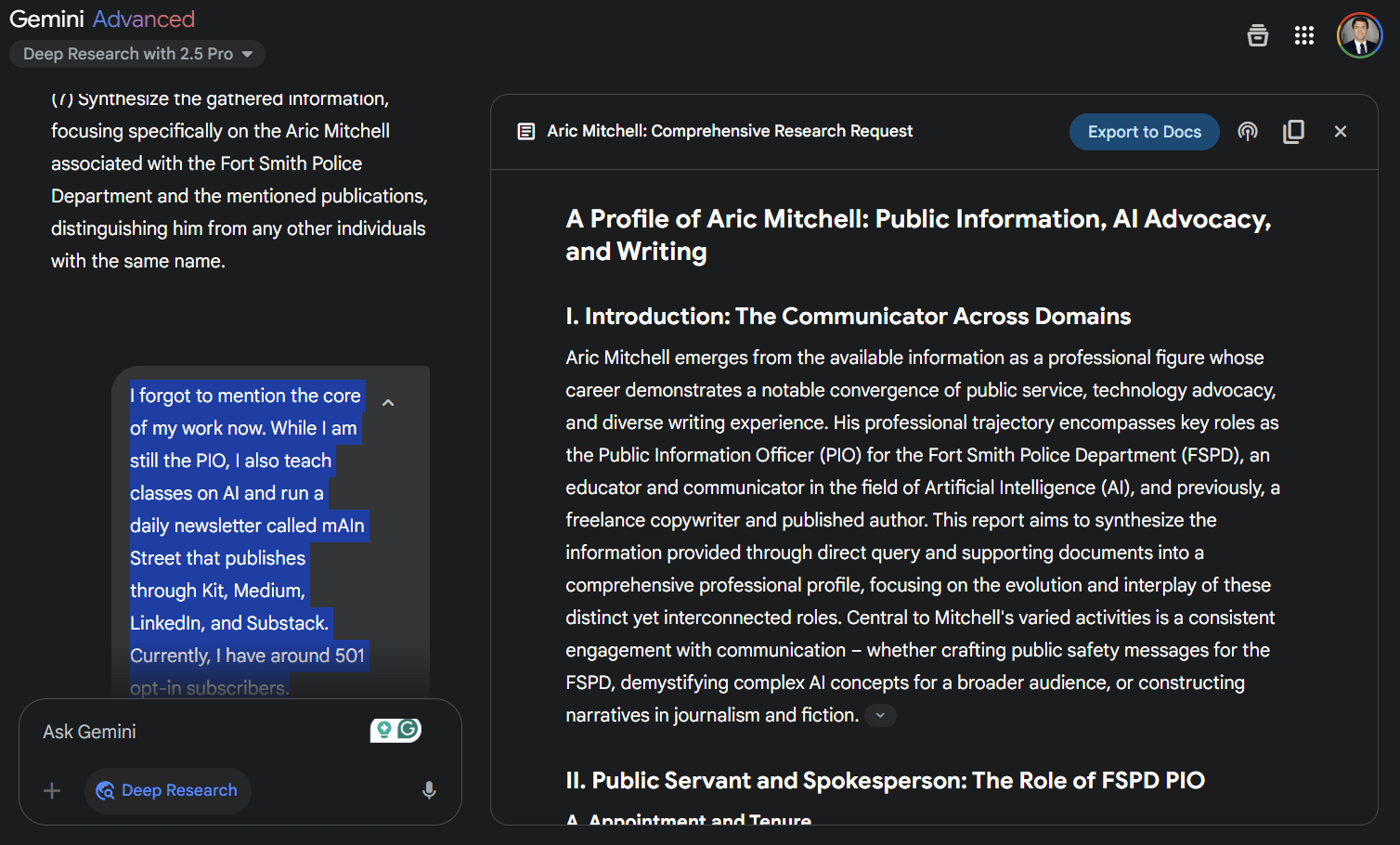The height and width of the screenshot is (845, 1400).
Task: Open the Google account profile picture
Action: point(1360,35)
